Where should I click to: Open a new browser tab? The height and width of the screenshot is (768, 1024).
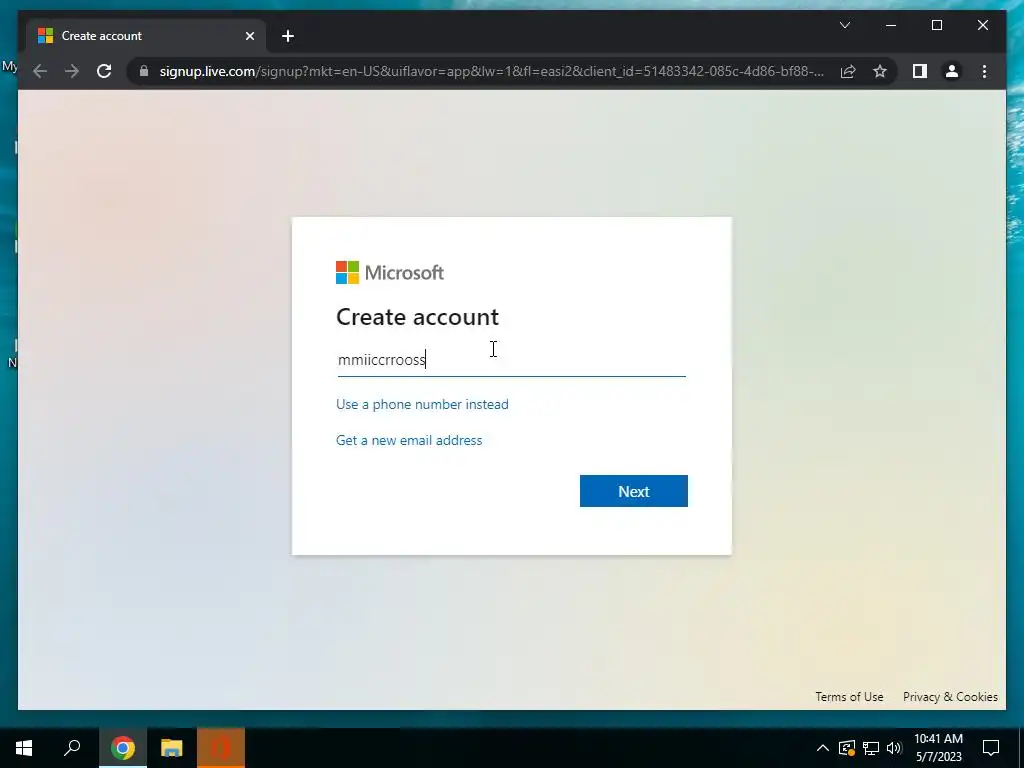point(288,36)
